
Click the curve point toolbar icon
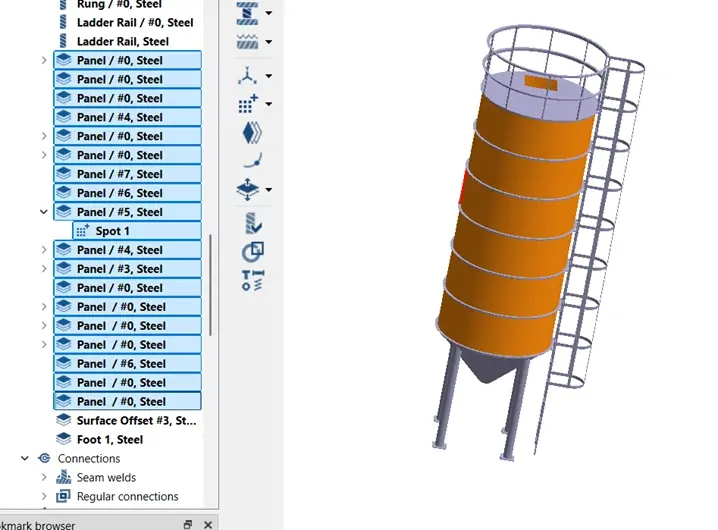[251, 159]
